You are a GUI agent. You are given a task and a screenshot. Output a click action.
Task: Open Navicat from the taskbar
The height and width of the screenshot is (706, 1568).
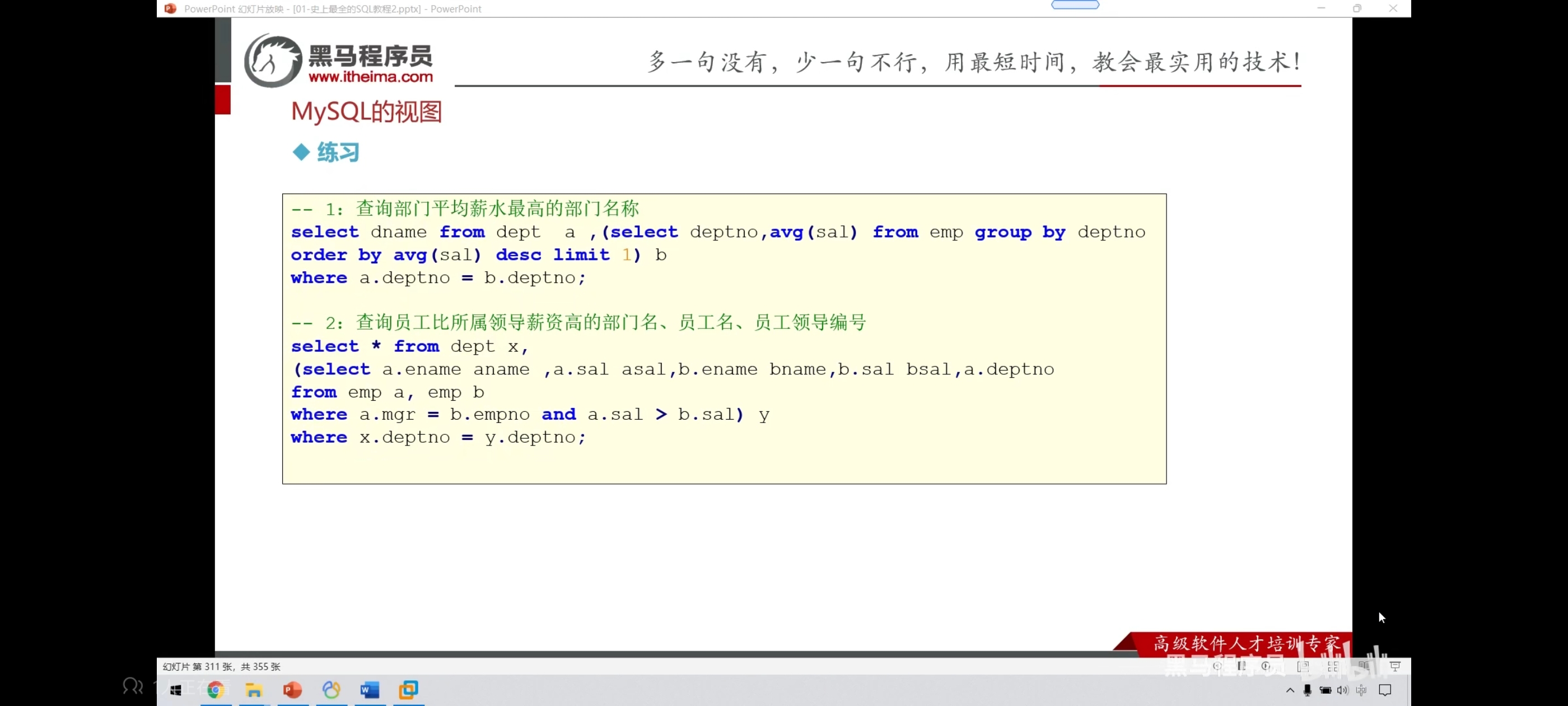(x=331, y=690)
